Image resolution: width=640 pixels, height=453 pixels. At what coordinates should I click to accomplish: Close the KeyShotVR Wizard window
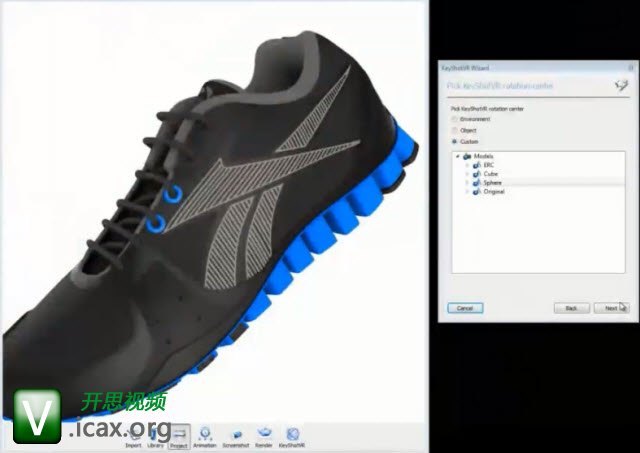pos(631,68)
